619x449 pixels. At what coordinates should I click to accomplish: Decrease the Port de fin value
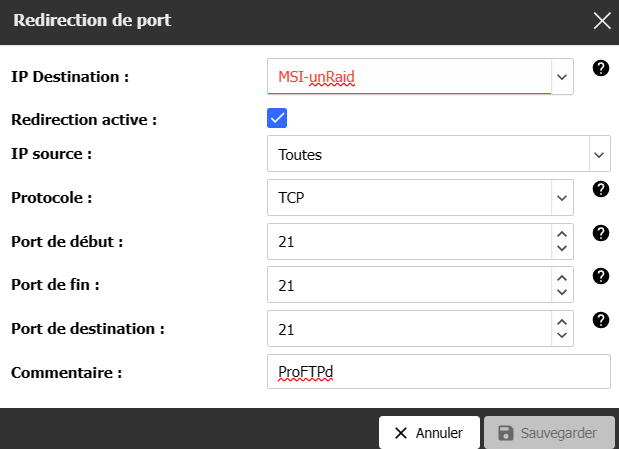click(562, 292)
